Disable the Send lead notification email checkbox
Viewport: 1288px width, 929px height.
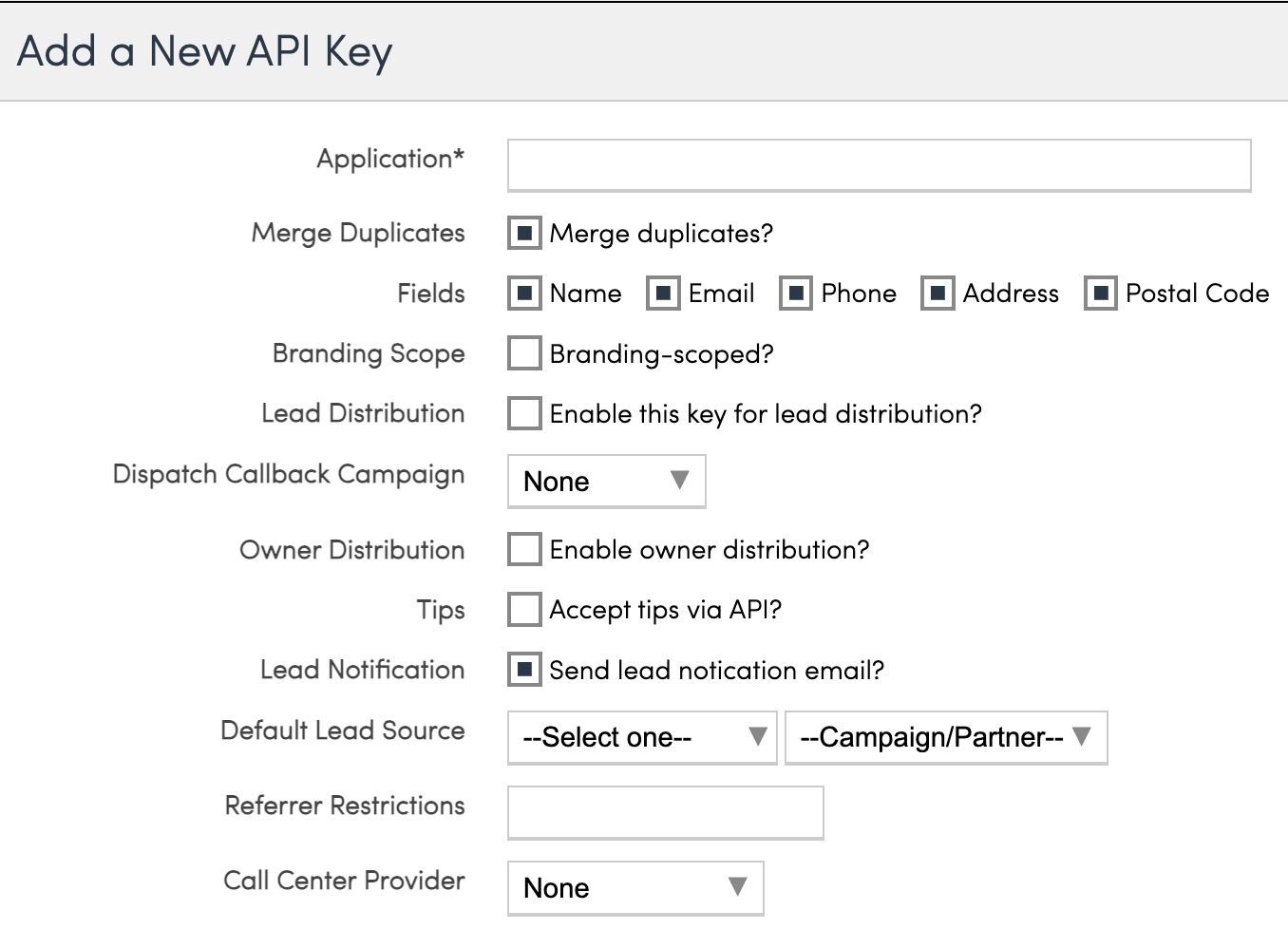click(524, 669)
